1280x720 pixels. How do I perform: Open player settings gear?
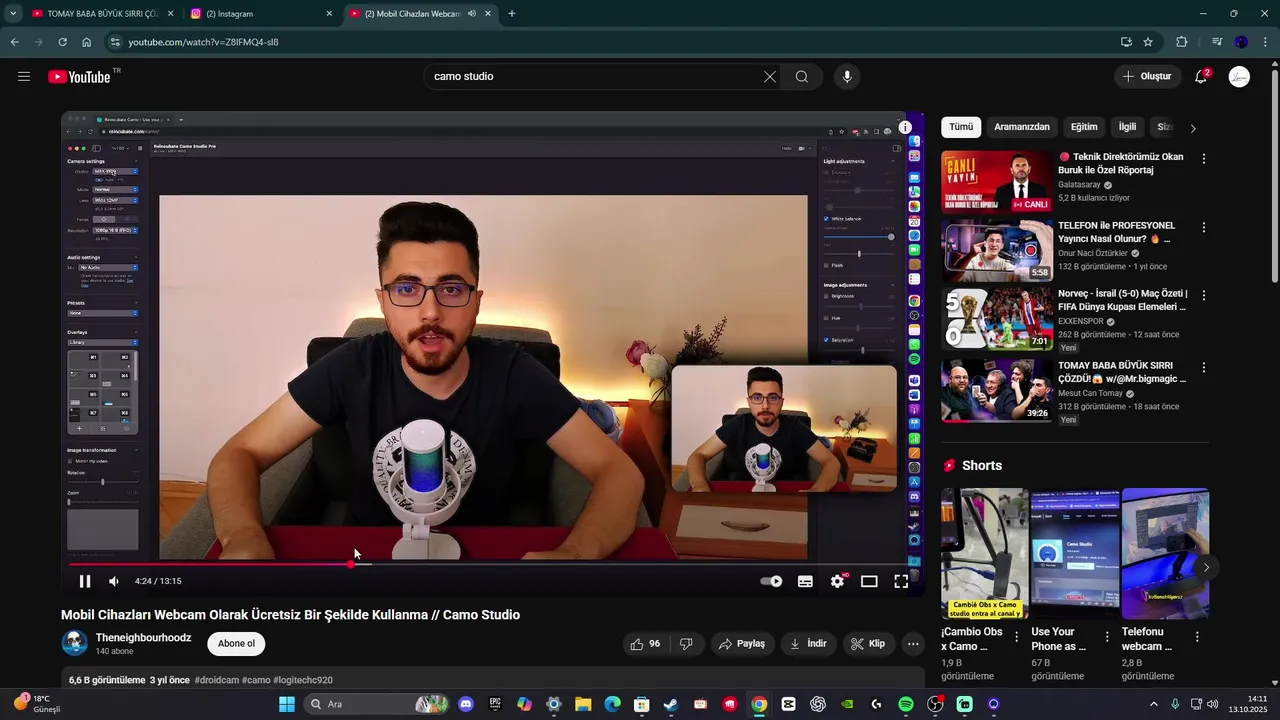[838, 581]
